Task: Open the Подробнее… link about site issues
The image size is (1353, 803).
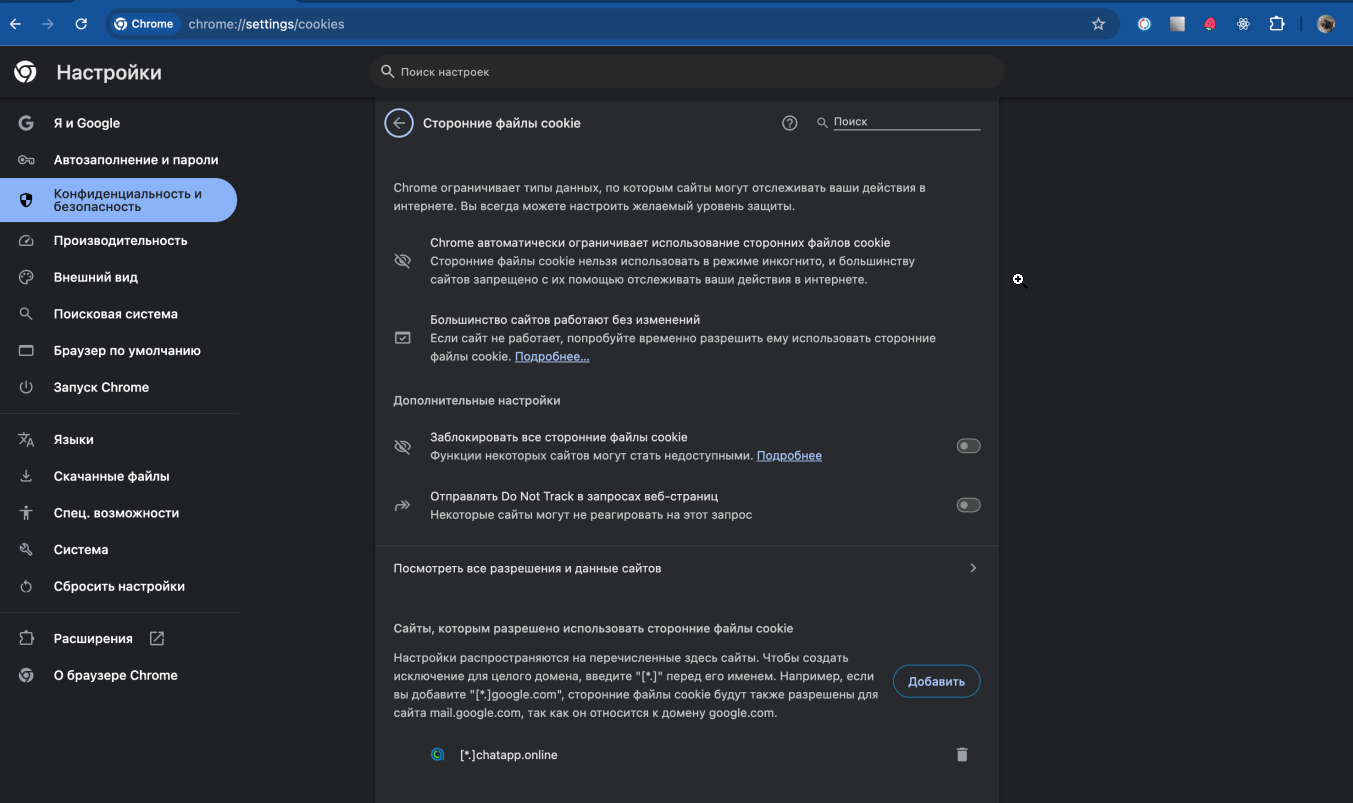Action: tap(552, 357)
